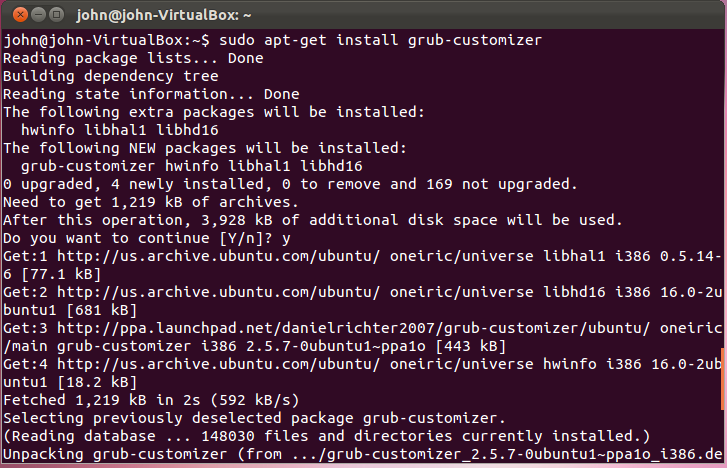The image size is (727, 468).
Task: Maximize the terminal window
Action: 57,15
